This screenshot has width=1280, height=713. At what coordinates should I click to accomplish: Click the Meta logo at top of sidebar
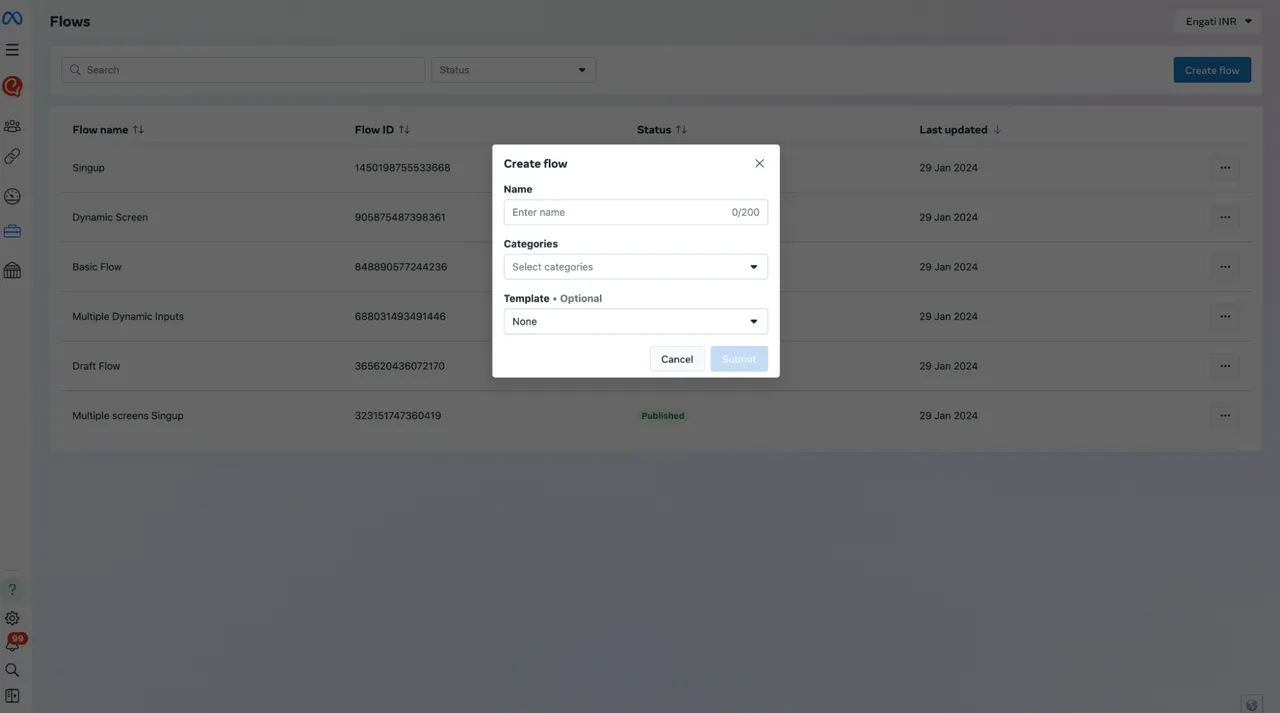point(12,17)
